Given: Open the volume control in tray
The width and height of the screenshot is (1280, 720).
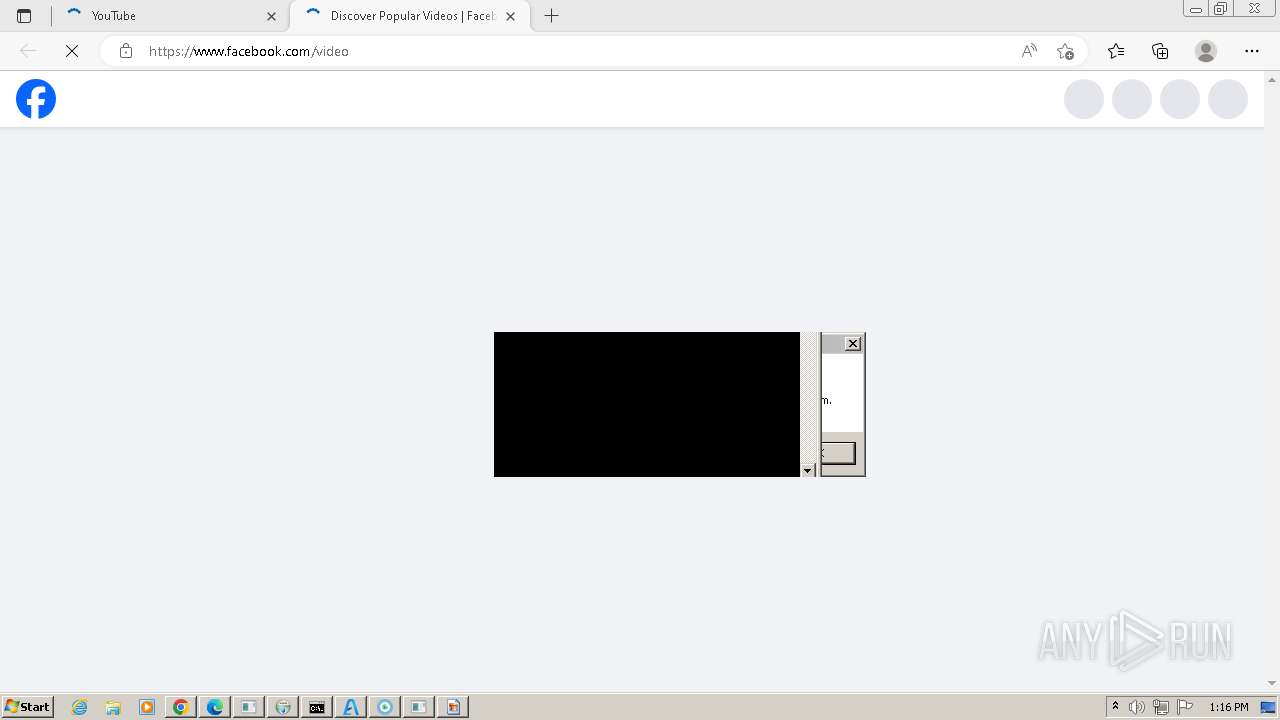Looking at the screenshot, I should (x=1137, y=707).
